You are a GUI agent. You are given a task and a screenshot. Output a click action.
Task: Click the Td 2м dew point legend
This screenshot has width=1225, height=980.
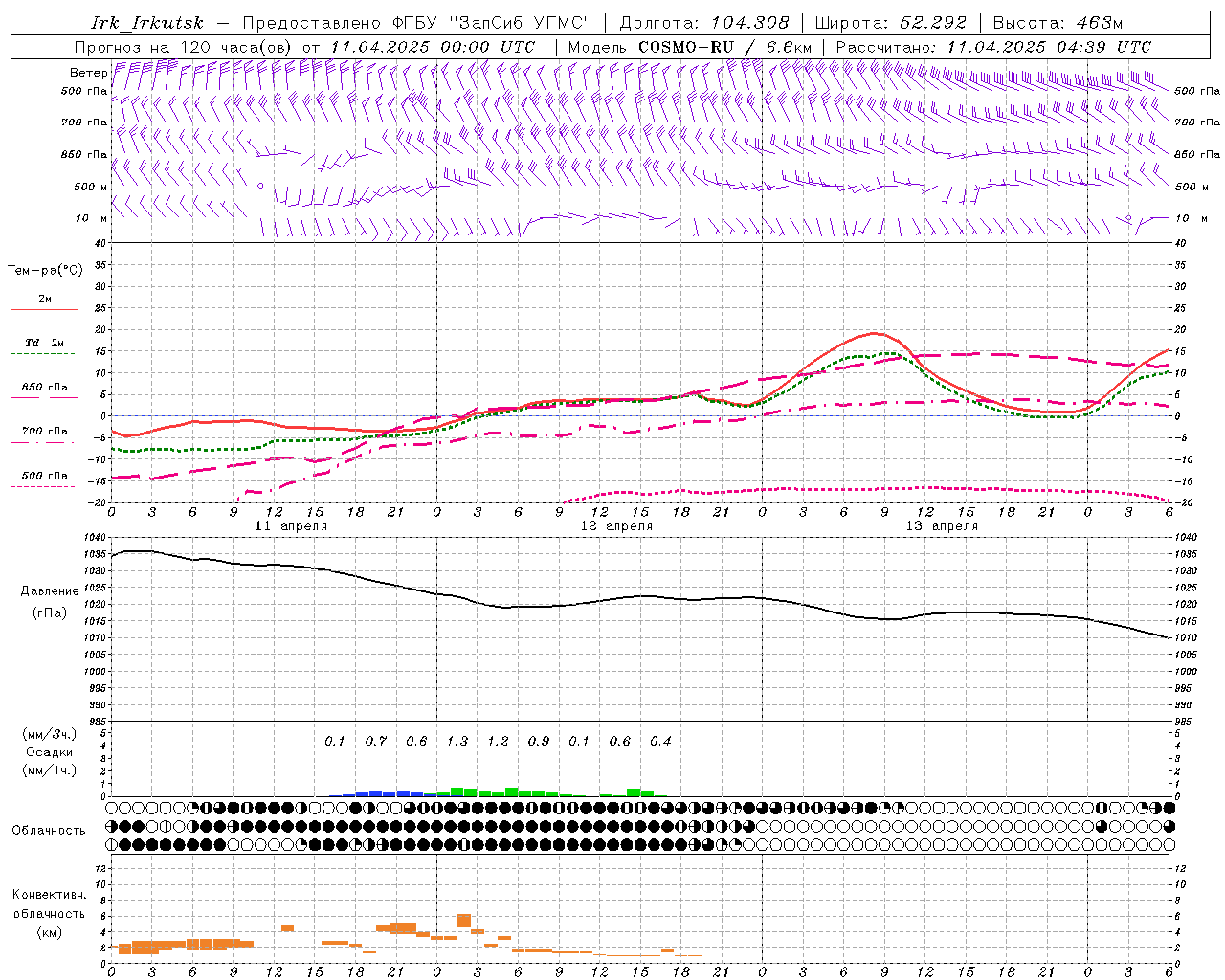pos(44,343)
